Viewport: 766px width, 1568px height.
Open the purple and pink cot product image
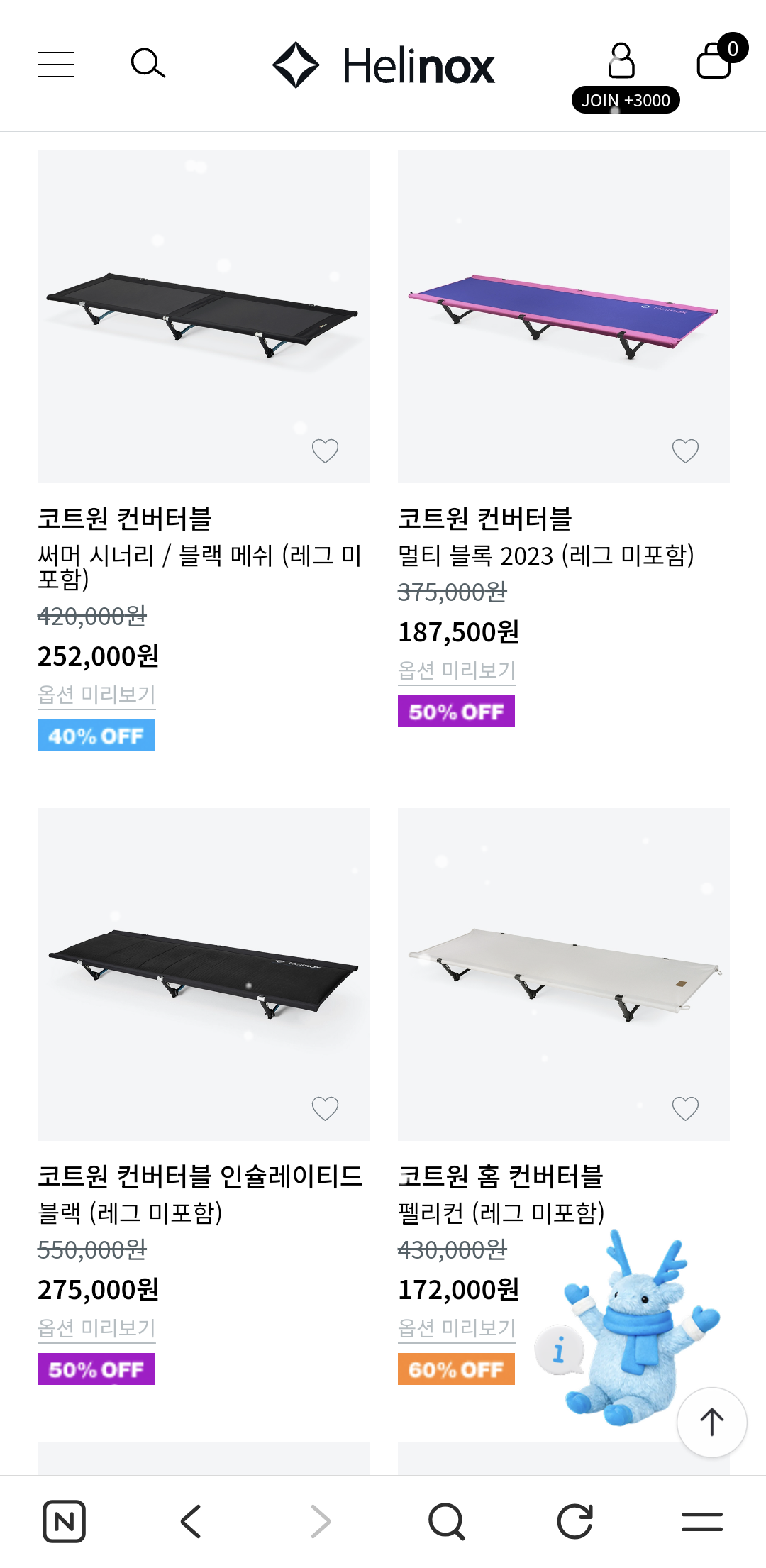click(563, 316)
